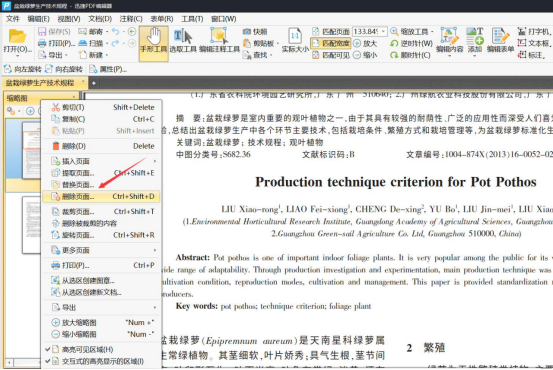Click the 快照 snapshot camera icon
This screenshot has height=370, width=553.
tap(247, 32)
